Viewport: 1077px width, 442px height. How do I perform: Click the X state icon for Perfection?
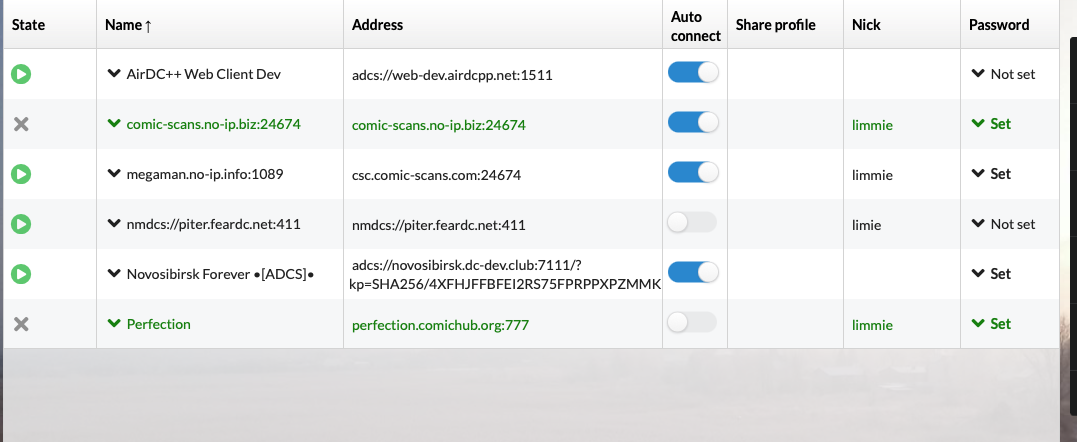(x=21, y=324)
